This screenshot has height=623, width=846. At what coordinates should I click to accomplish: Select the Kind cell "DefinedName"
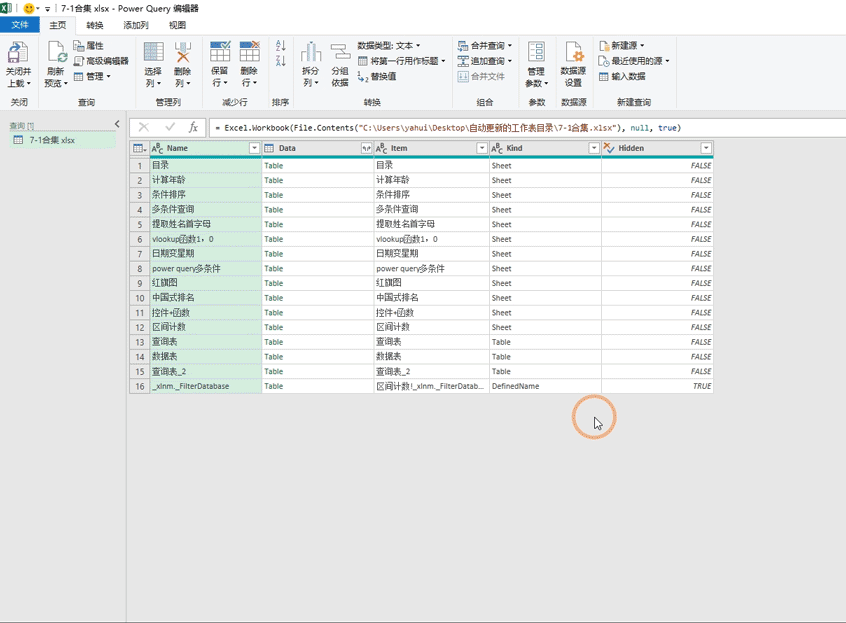pyautogui.click(x=545, y=386)
